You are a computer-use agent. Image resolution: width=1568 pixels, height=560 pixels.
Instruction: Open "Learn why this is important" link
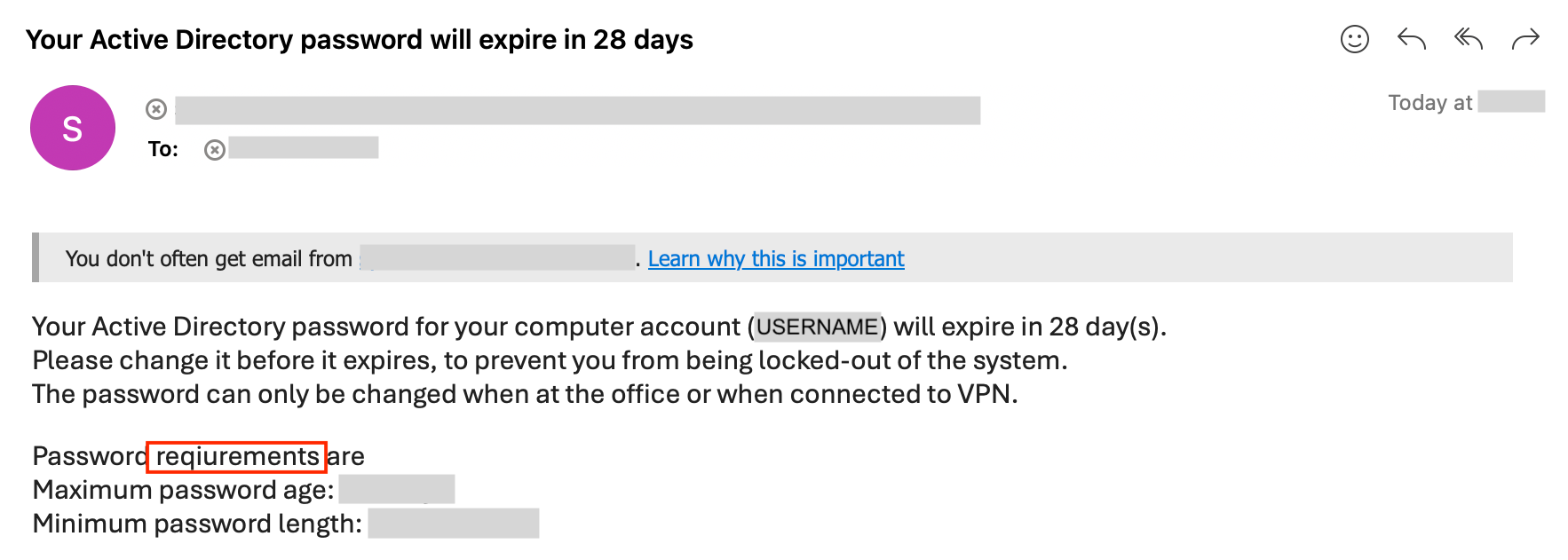(775, 259)
